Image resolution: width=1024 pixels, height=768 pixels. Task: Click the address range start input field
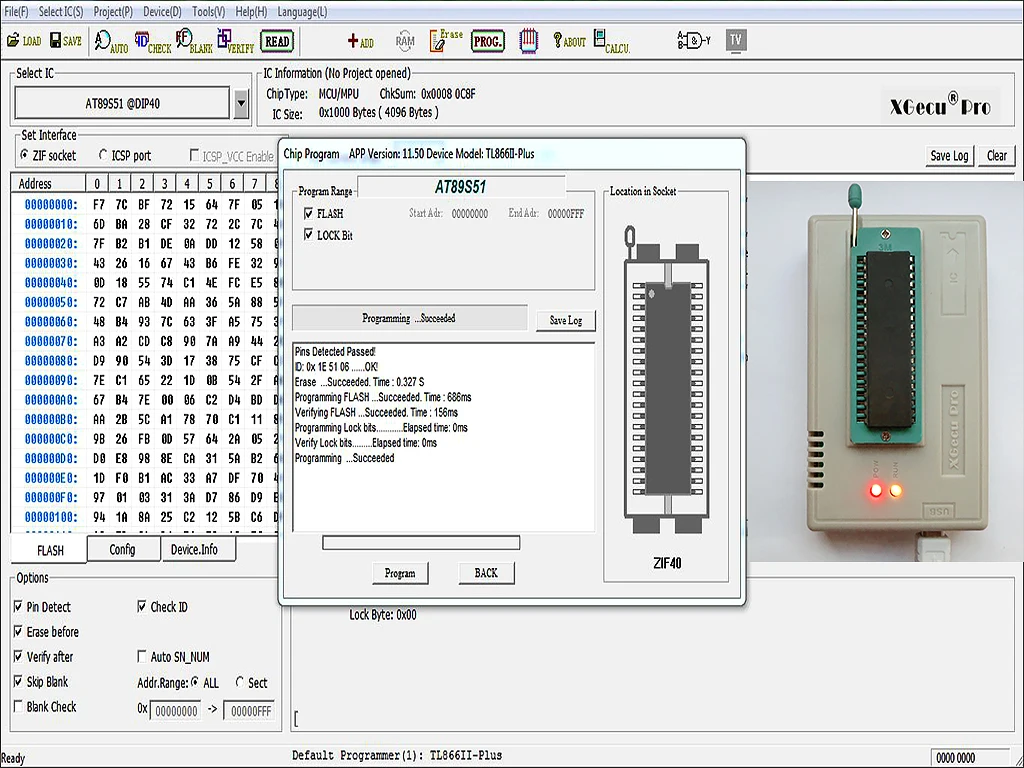pyautogui.click(x=175, y=710)
